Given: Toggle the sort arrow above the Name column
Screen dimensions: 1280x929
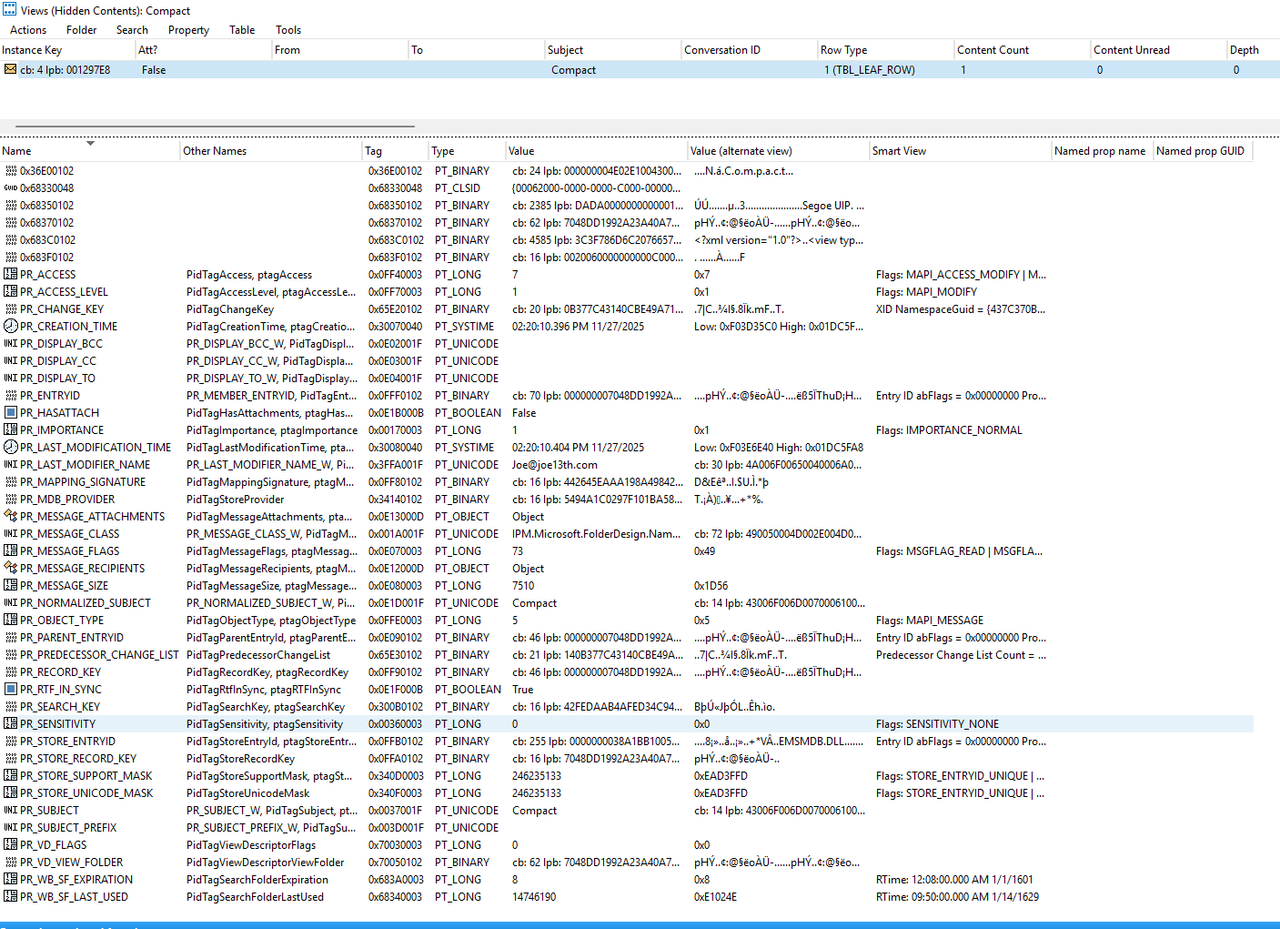Looking at the screenshot, I should (x=91, y=143).
